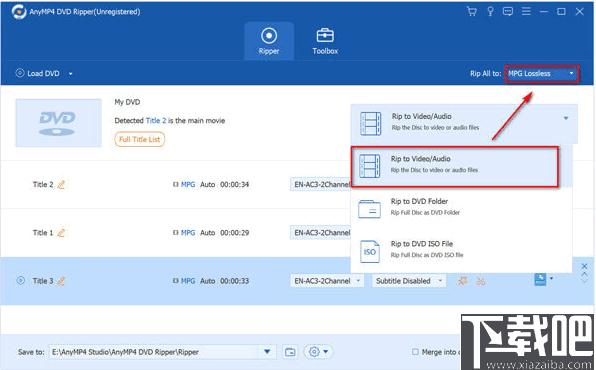Click the register key icon
The image size is (596, 370).
point(490,11)
